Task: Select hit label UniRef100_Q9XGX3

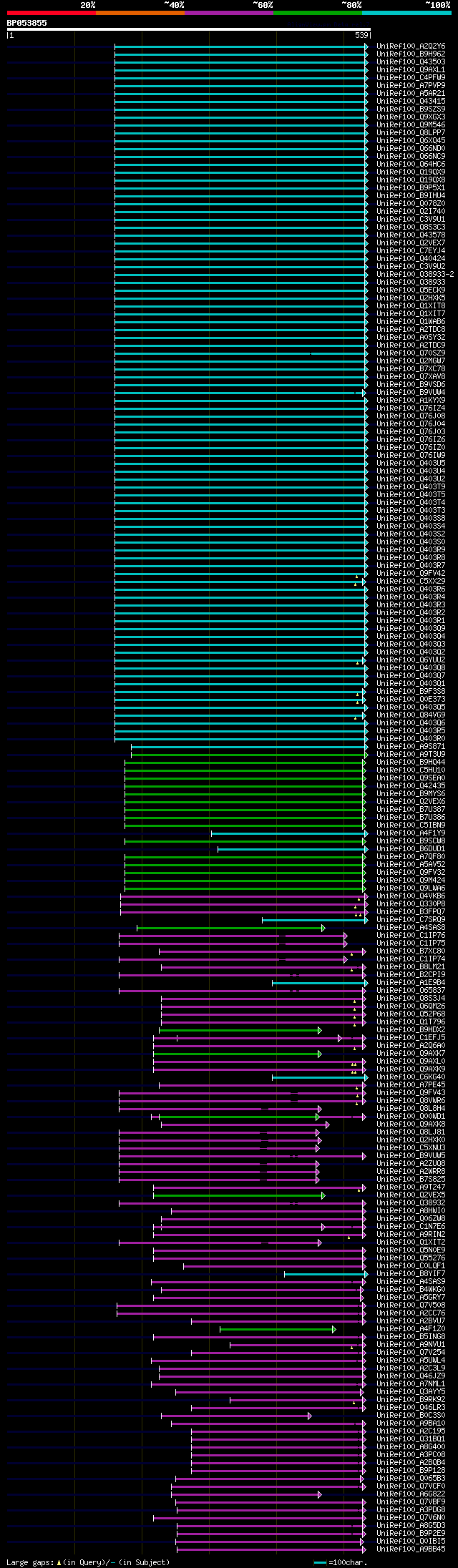Action: click(x=411, y=117)
